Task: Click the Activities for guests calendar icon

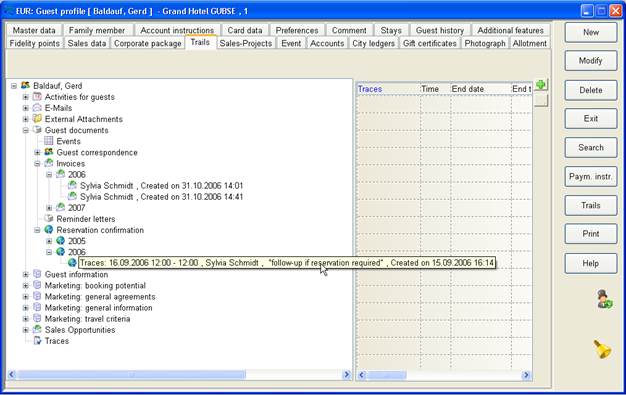Action: tap(37, 97)
